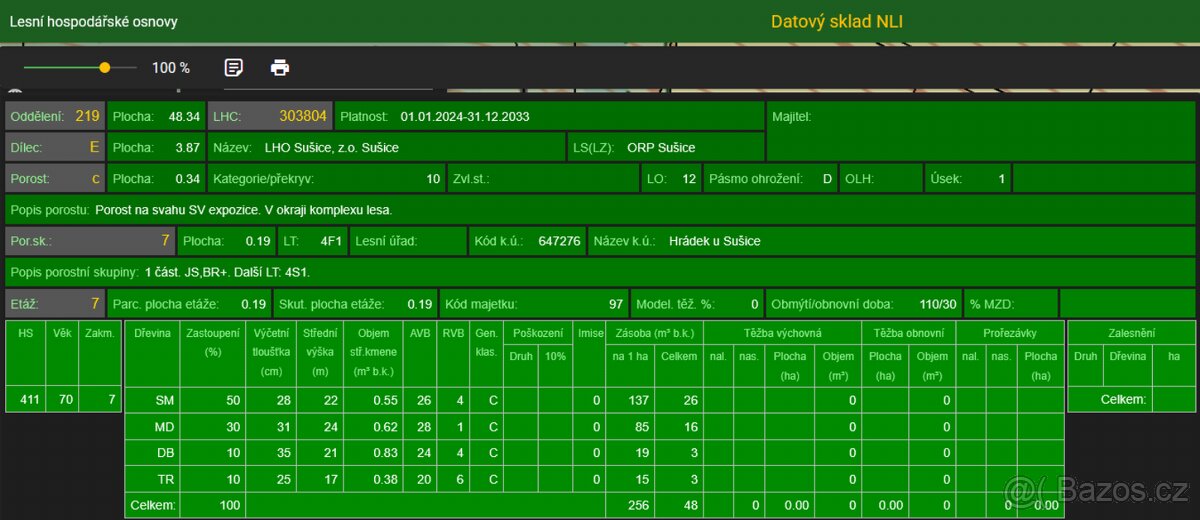Screen dimensions: 1200x520
Task: Click the printer icon
Action: tap(280, 67)
